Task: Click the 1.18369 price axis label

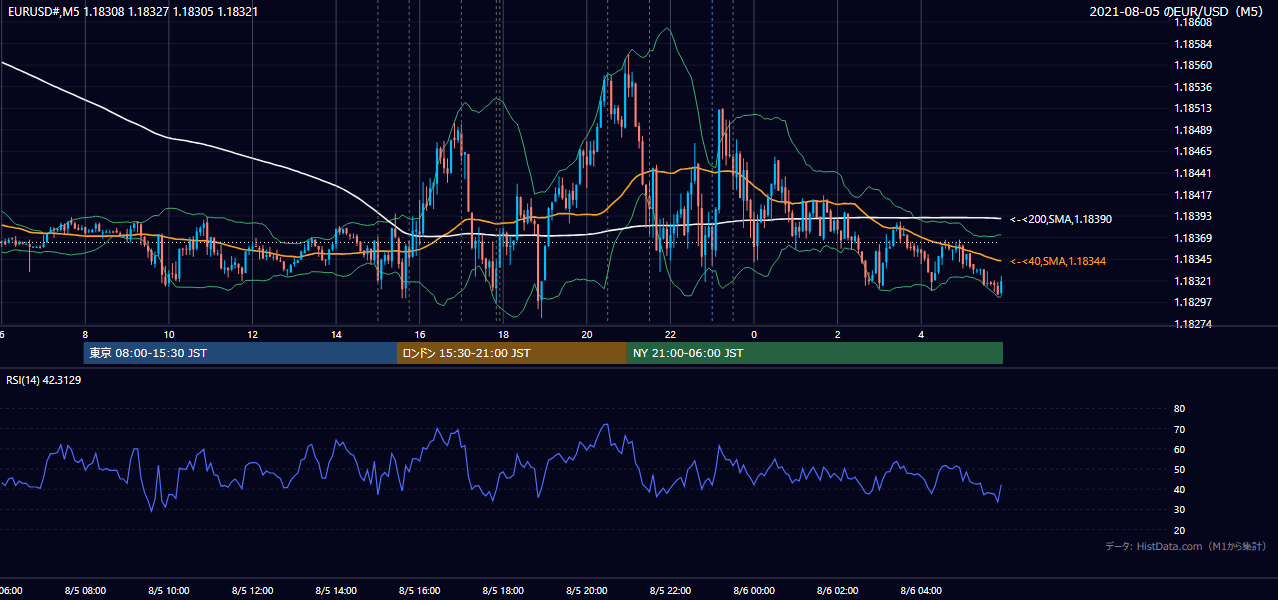Action: 1194,238
